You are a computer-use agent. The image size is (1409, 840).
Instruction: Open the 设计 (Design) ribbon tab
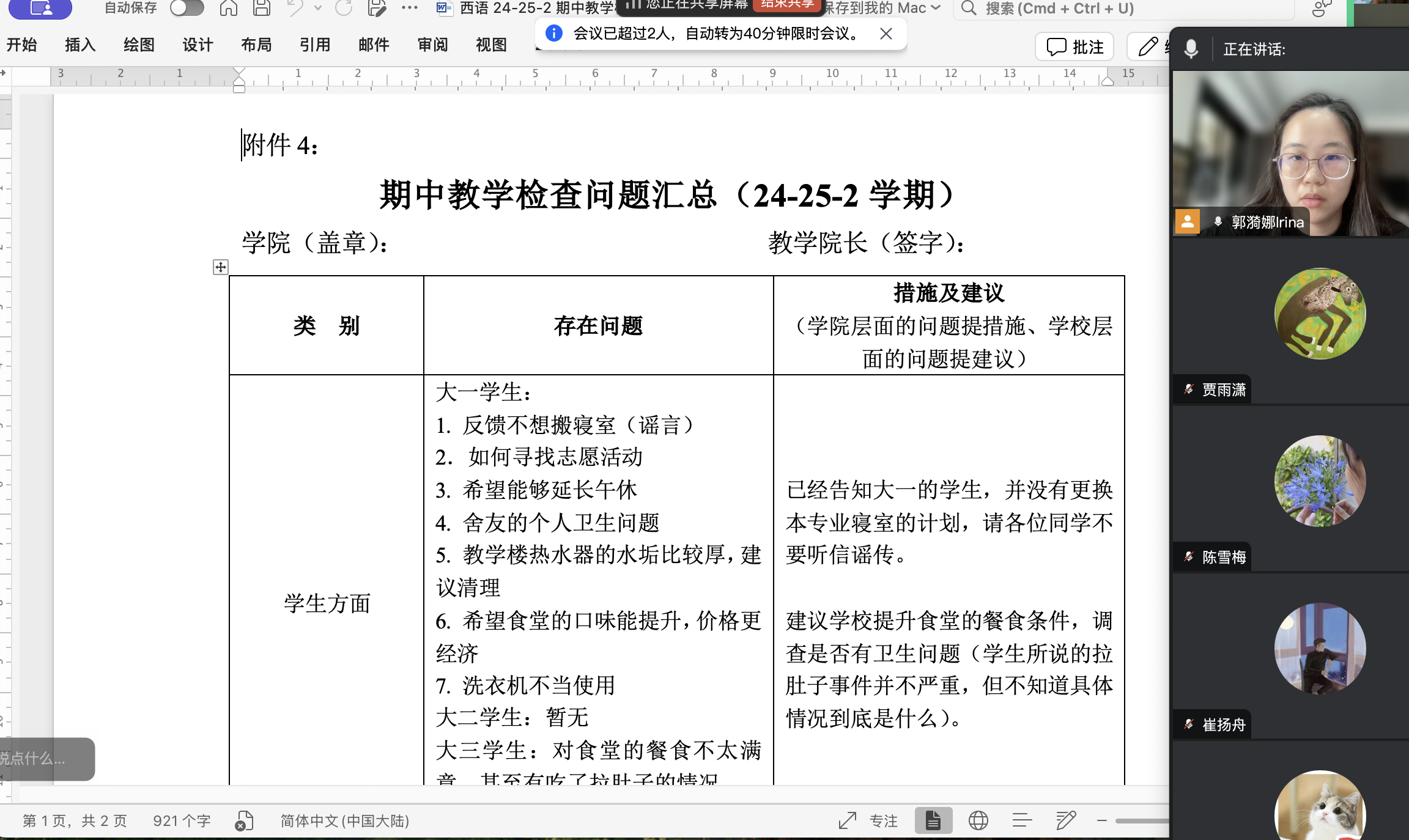198,45
